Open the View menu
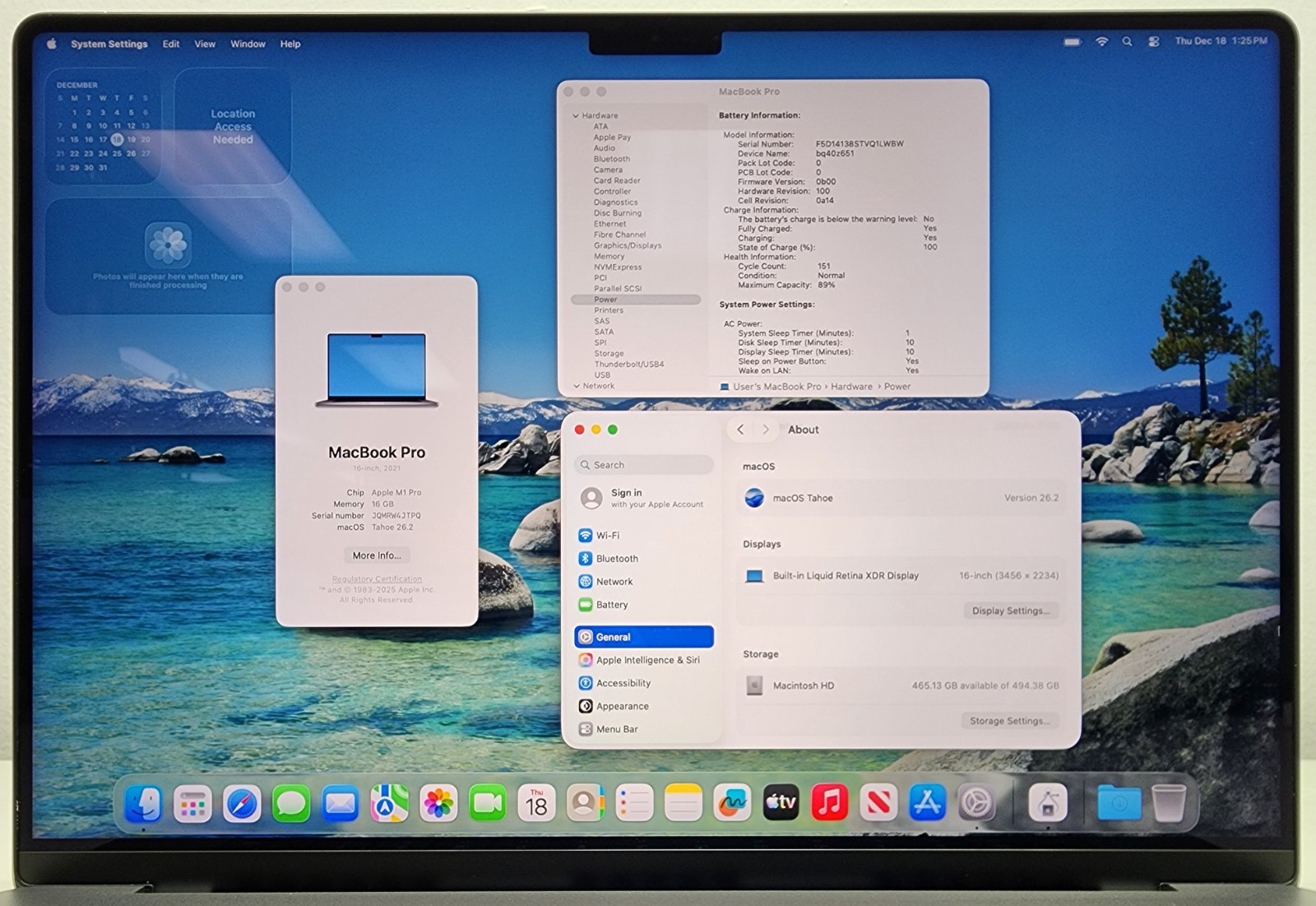Viewport: 1316px width, 906px height. 205,44
